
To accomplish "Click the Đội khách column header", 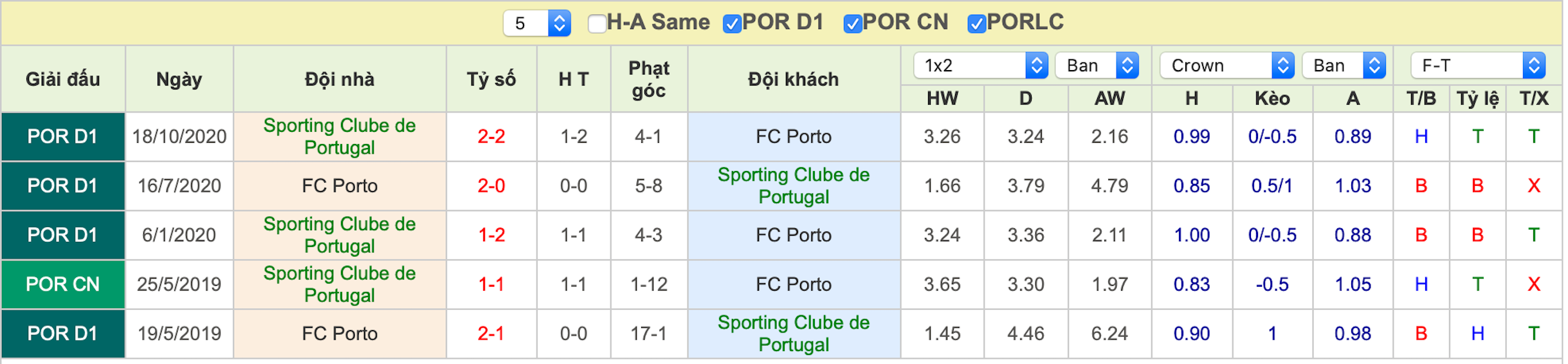I will [x=794, y=79].
